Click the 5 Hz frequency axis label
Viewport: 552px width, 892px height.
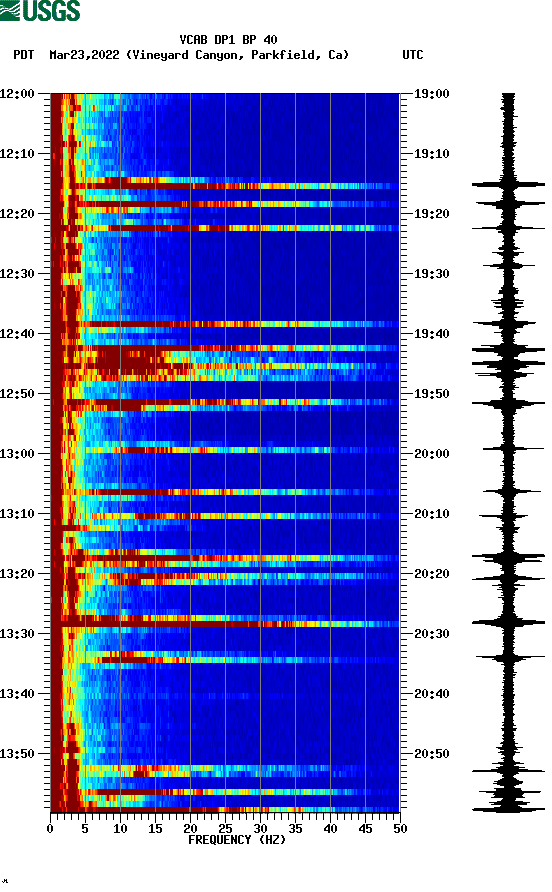point(85,829)
